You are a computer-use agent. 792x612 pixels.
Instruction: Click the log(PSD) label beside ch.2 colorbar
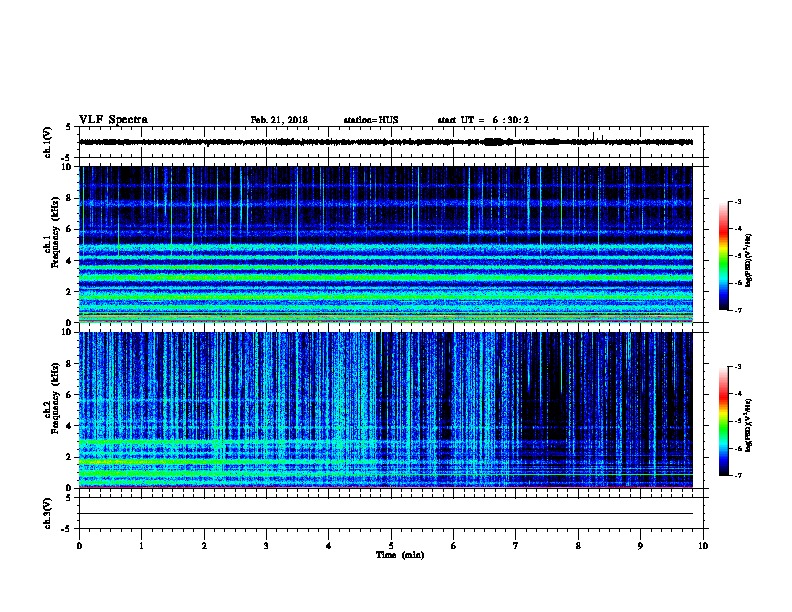748,425
